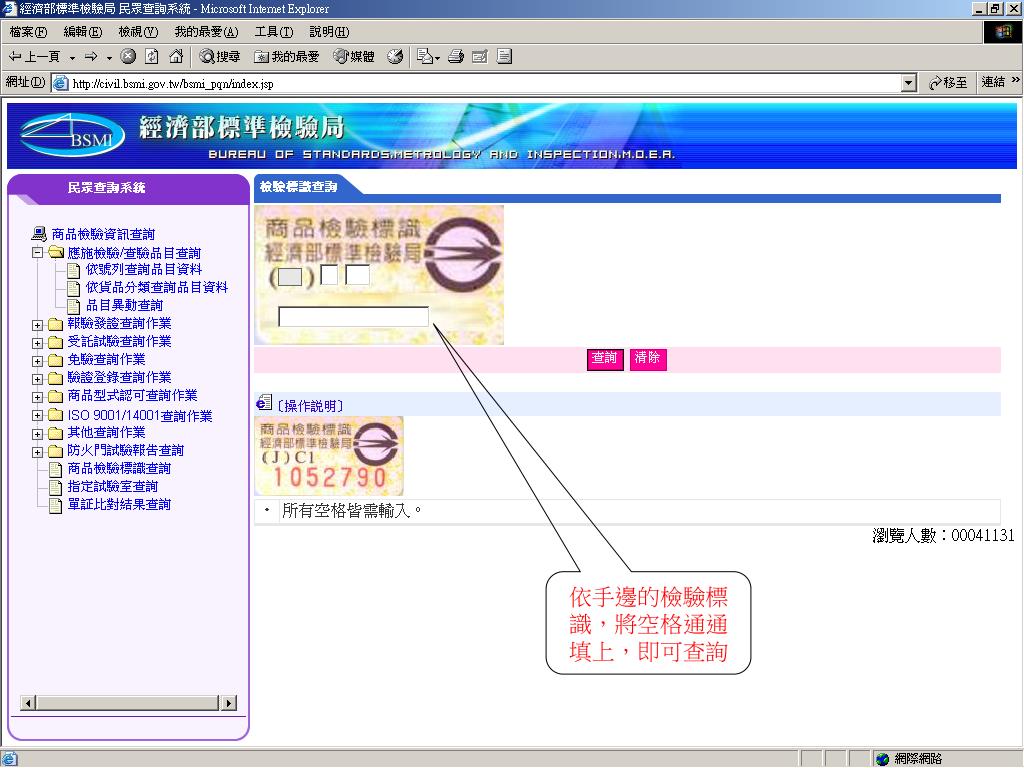
Task: Print the page with the printer icon
Action: click(456, 57)
